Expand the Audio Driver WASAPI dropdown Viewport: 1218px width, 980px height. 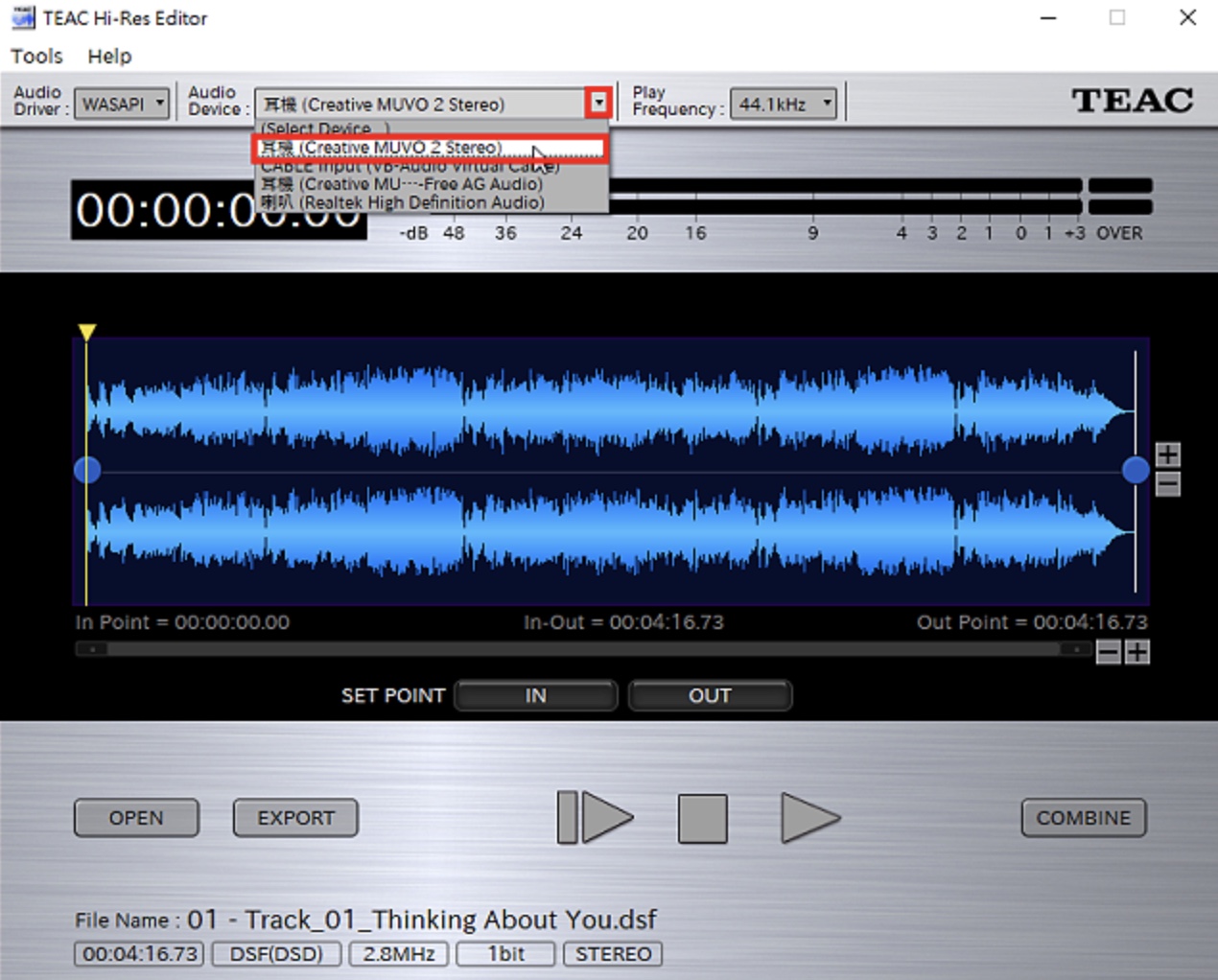click(x=122, y=104)
